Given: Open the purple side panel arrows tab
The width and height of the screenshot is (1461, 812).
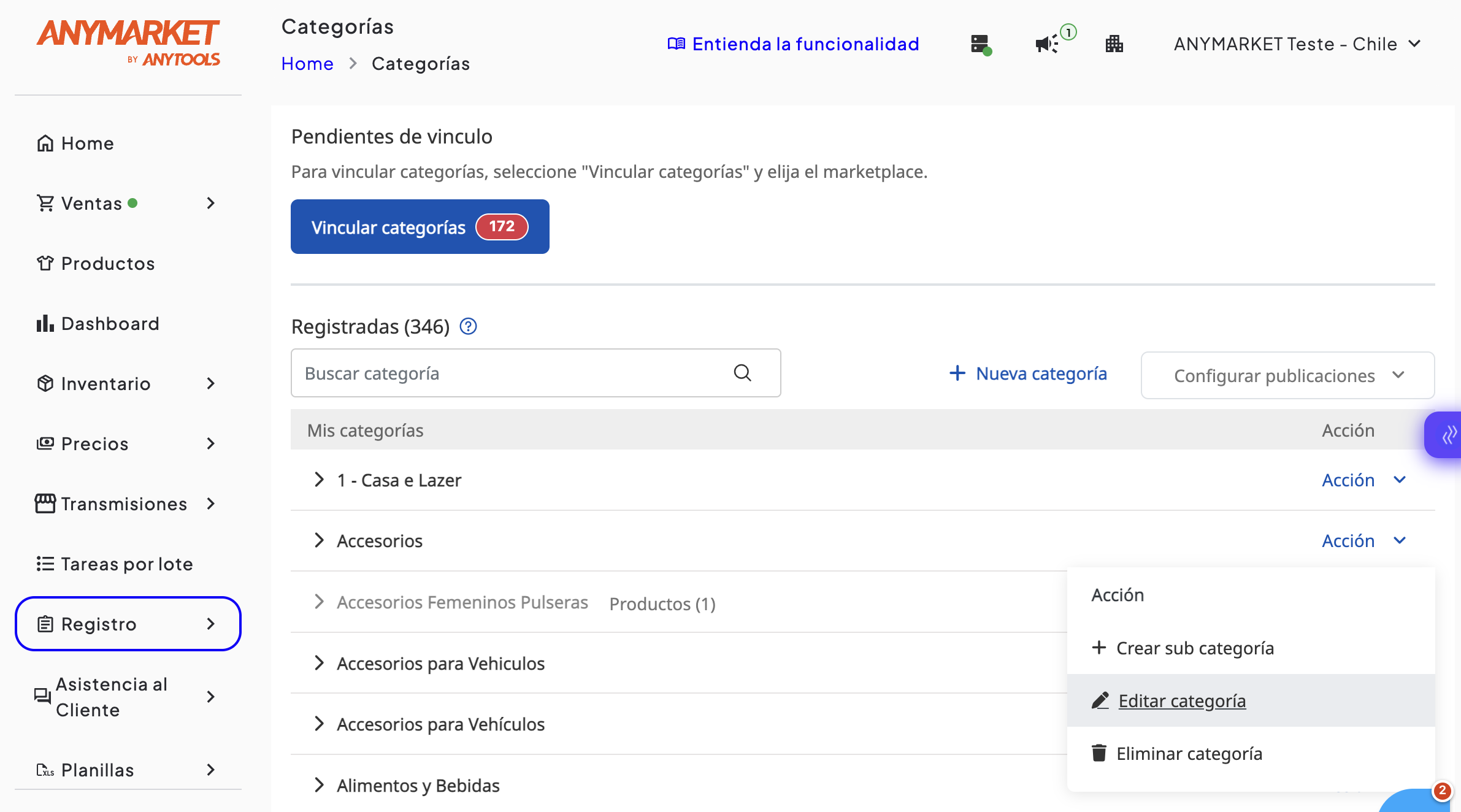Looking at the screenshot, I should [1448, 435].
